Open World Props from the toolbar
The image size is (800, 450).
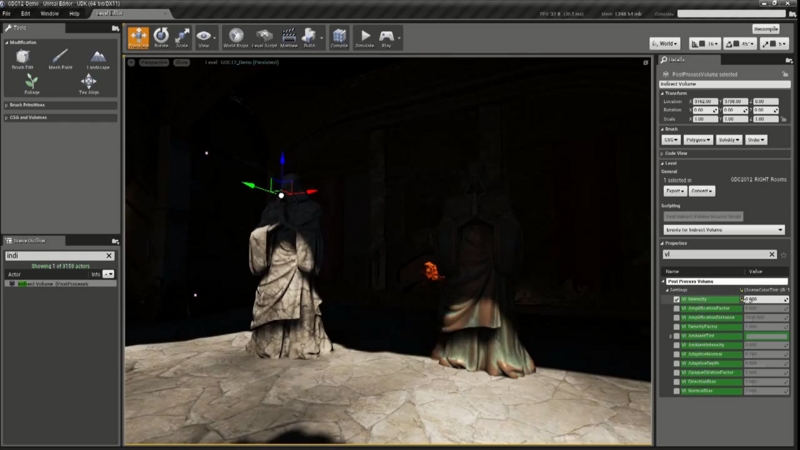pos(236,38)
